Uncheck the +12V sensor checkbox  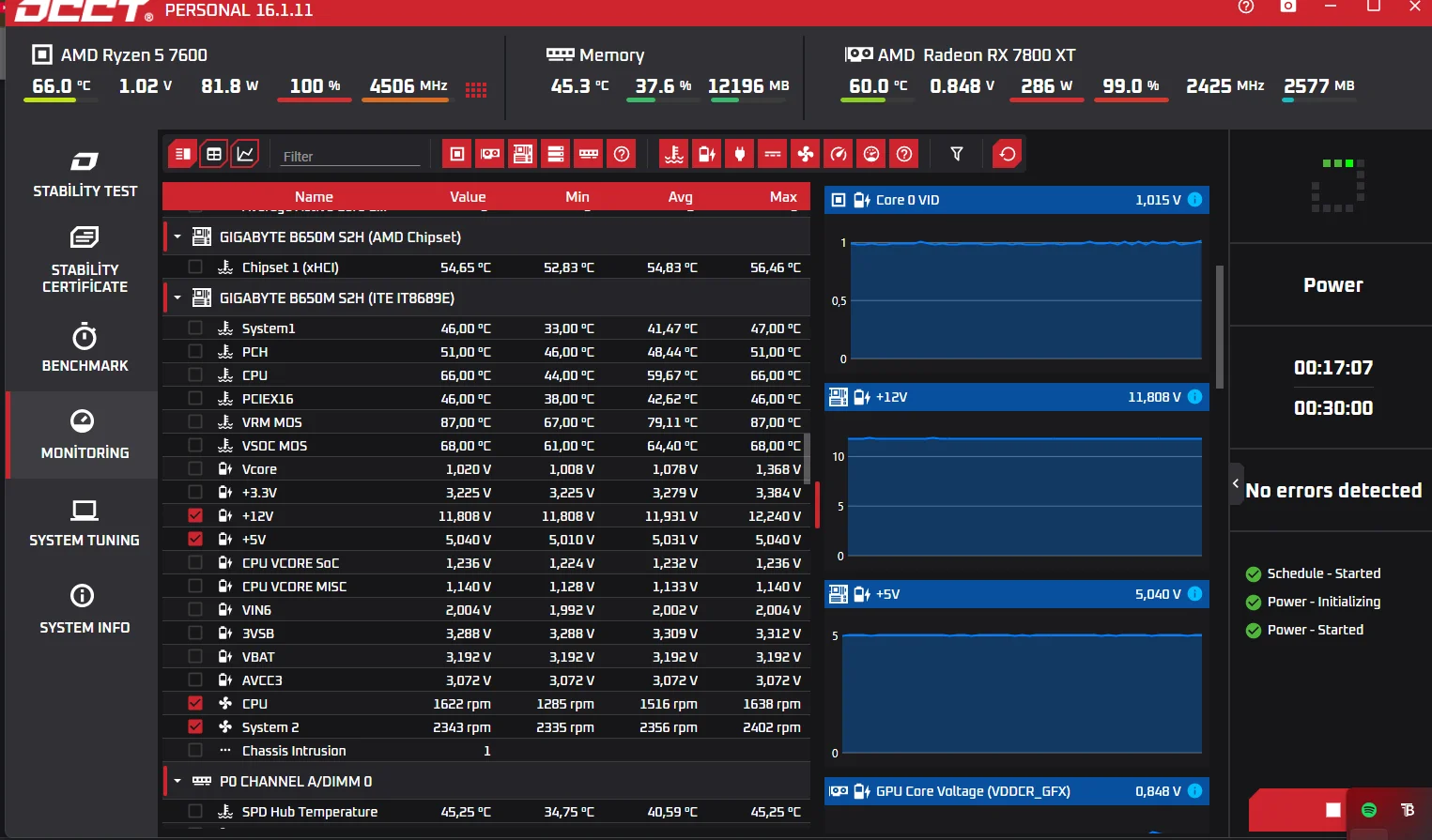tap(195, 515)
